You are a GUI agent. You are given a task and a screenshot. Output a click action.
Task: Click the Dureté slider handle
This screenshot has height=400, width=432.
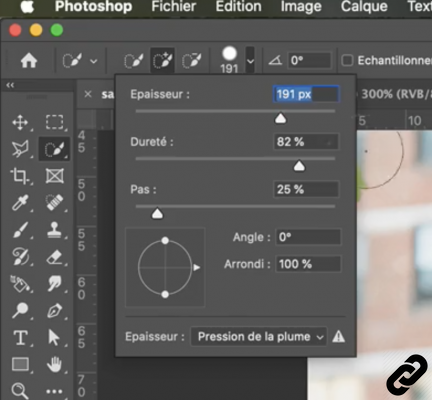(299, 166)
